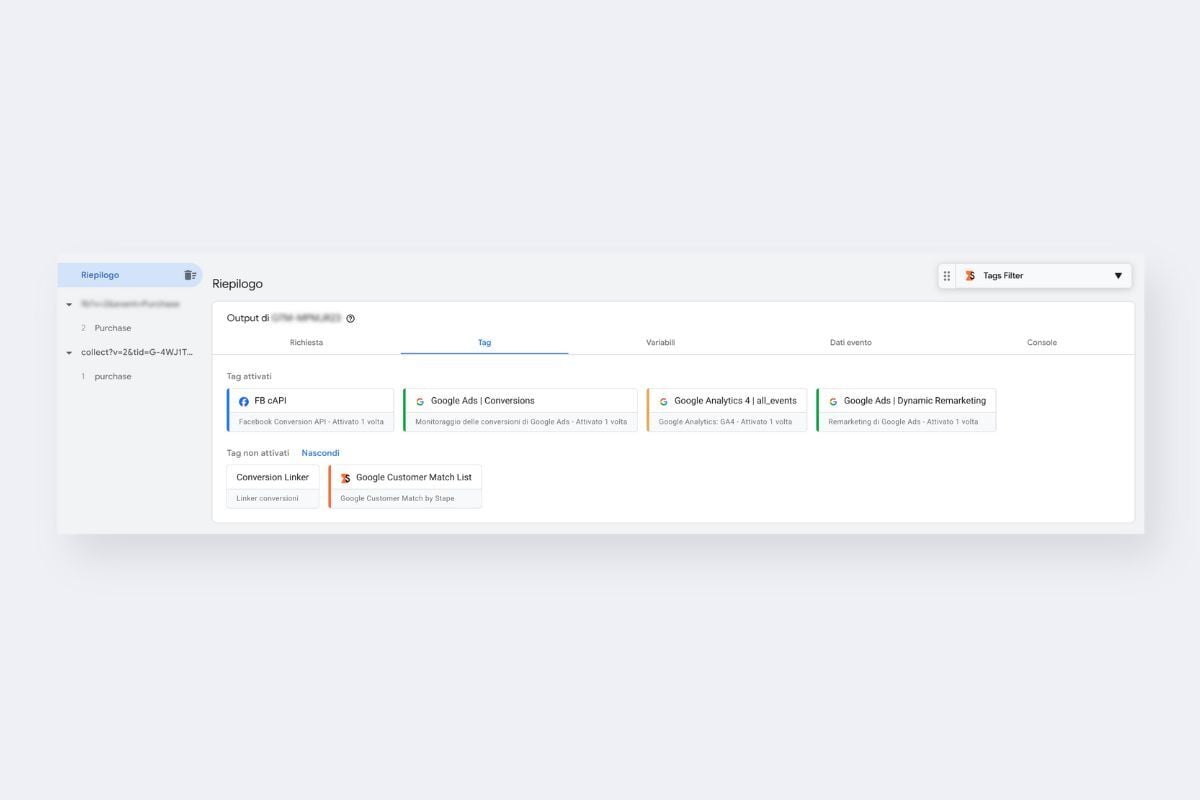Collapse the collect?v=2 request group
This screenshot has height=800, width=1200.
pos(69,353)
